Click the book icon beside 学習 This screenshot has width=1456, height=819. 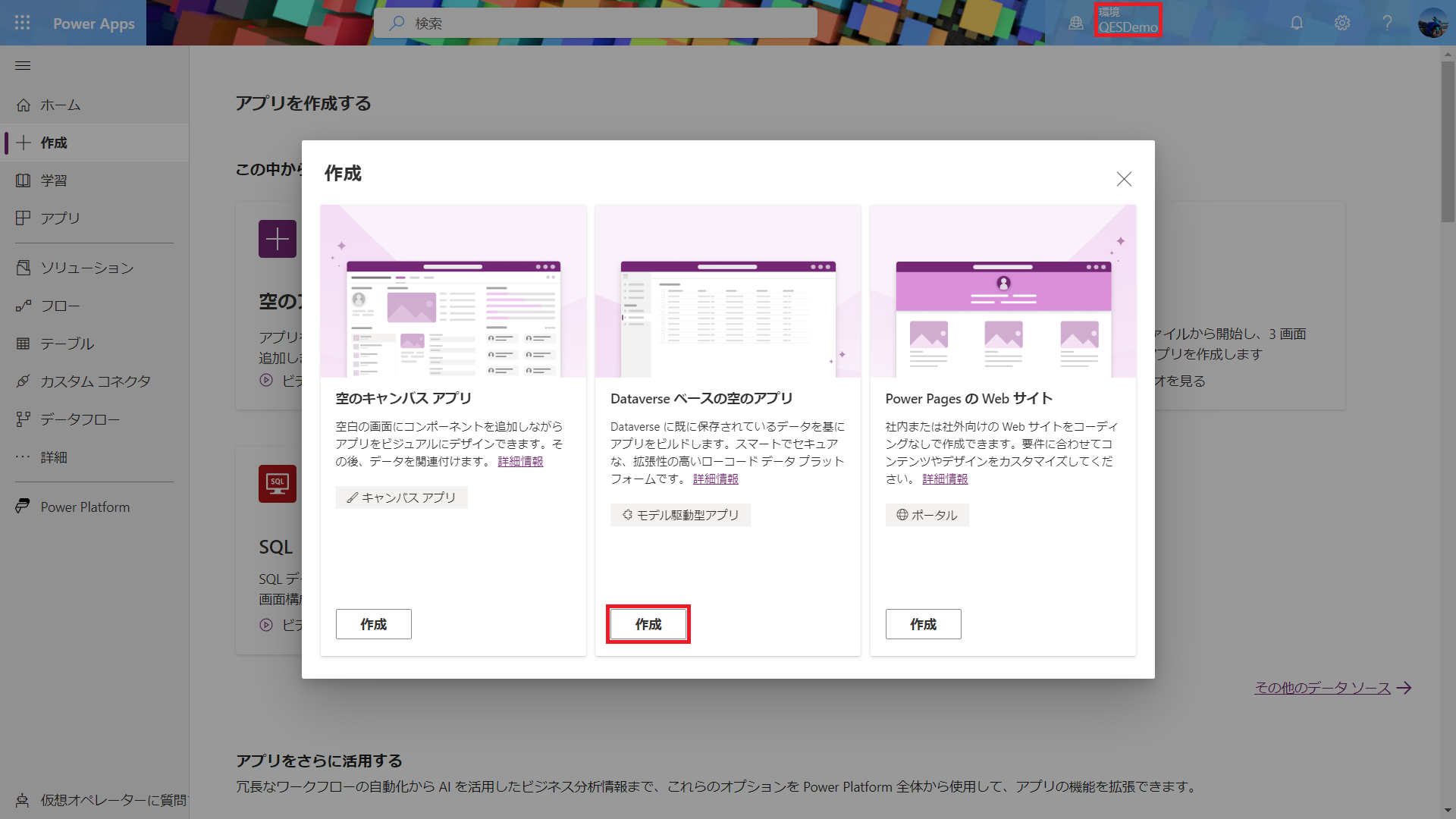(x=24, y=180)
